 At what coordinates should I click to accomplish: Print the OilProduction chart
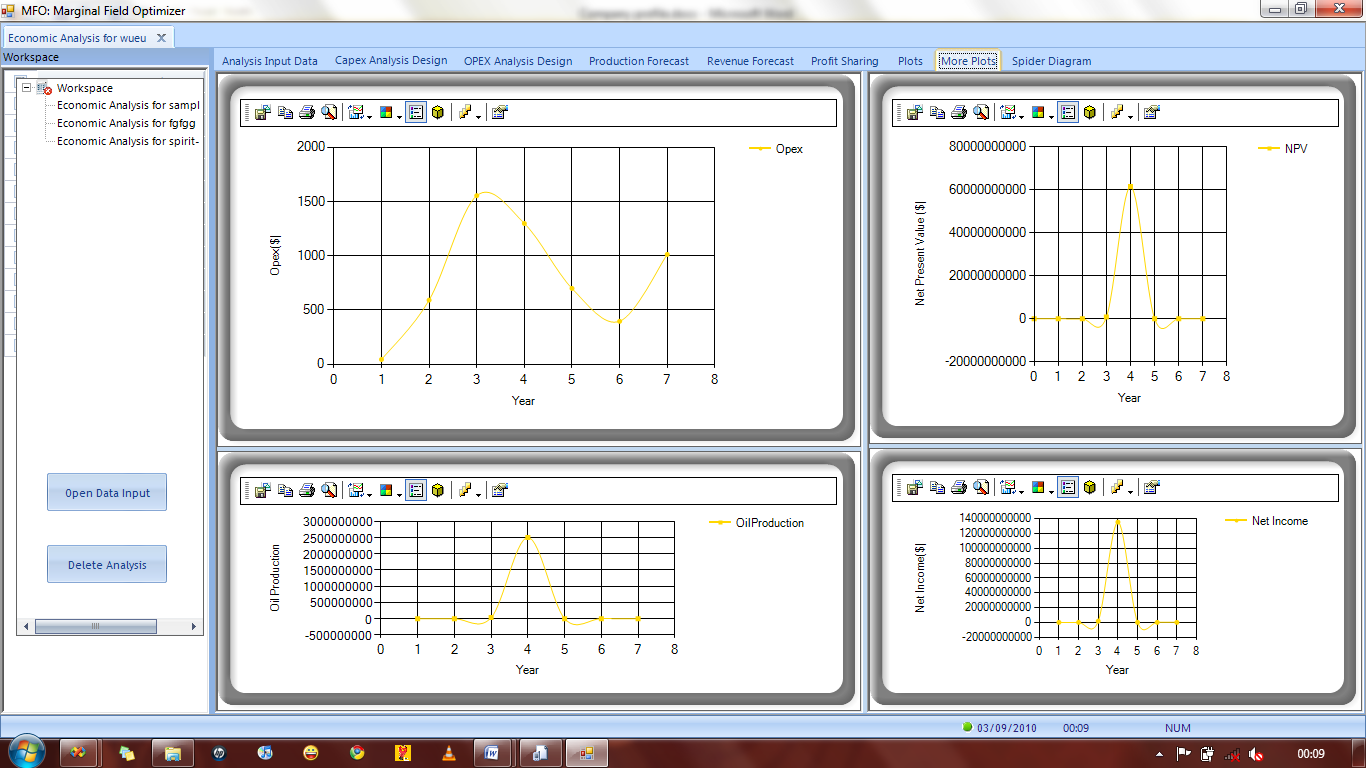[x=307, y=490]
